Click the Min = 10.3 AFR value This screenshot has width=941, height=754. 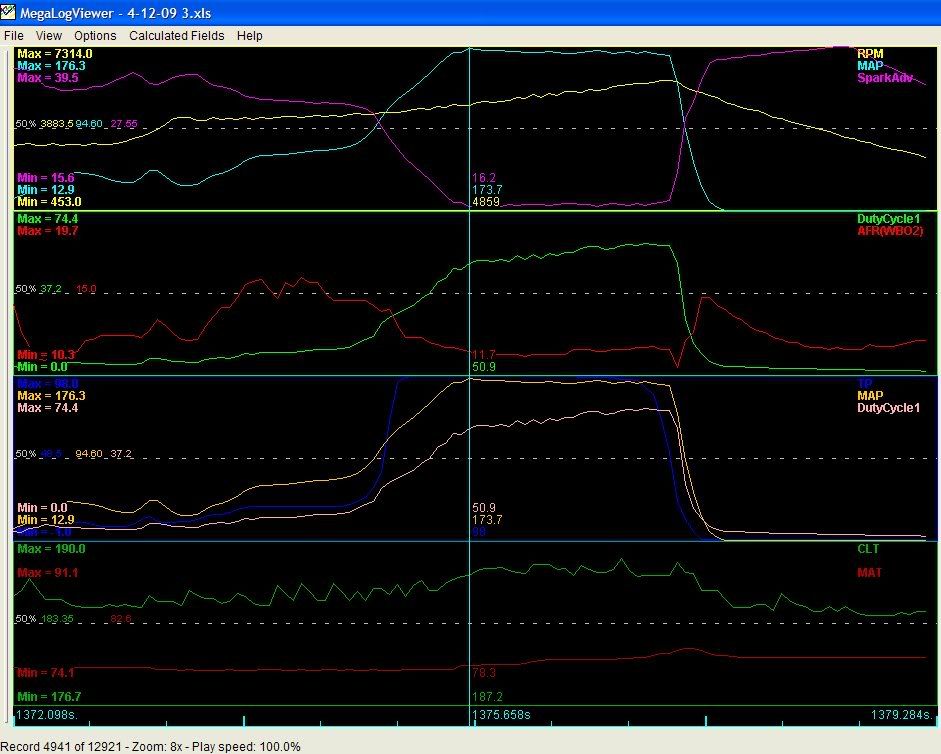pyautogui.click(x=46, y=355)
